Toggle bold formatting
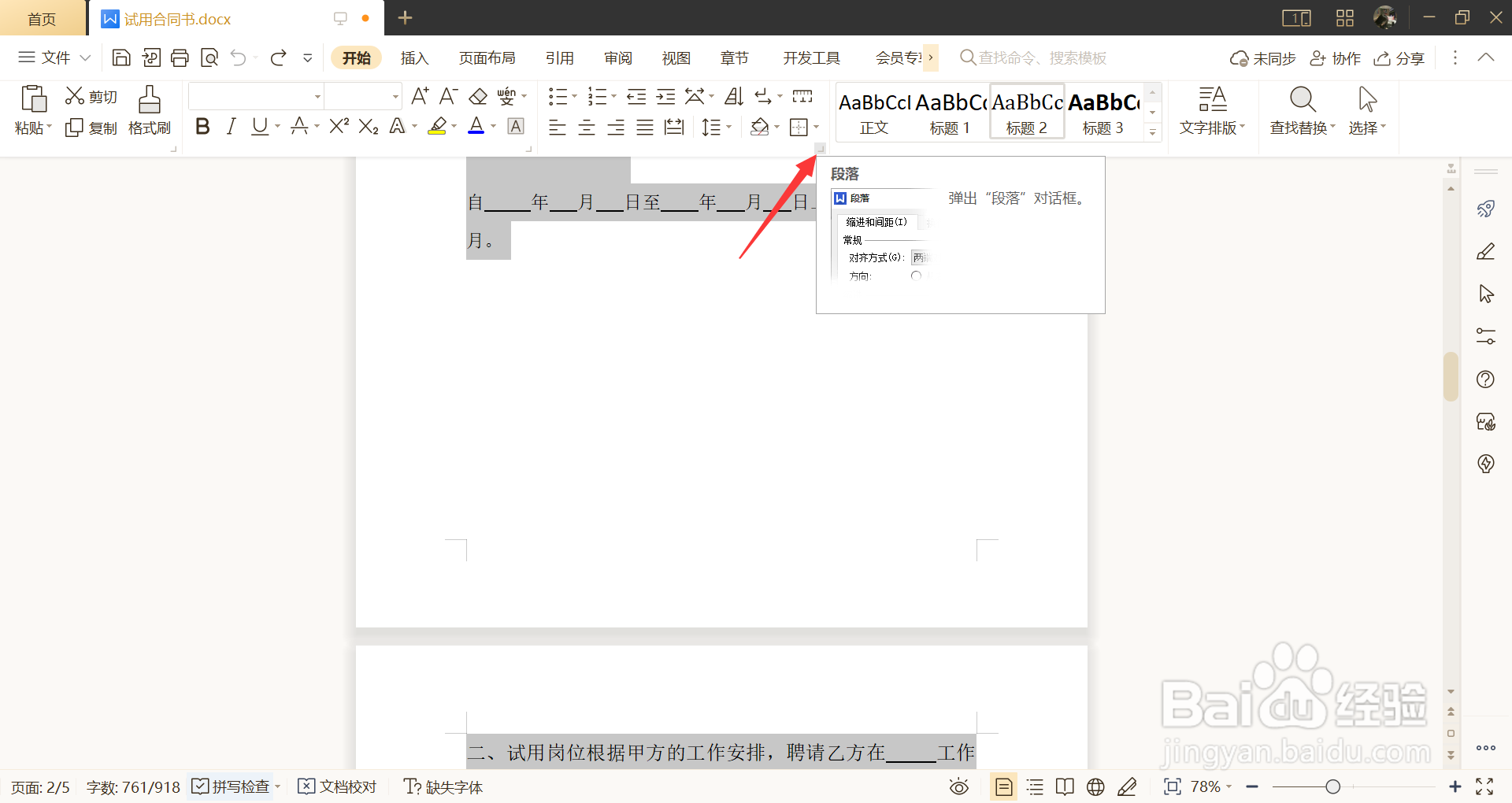The image size is (1512, 803). click(202, 126)
